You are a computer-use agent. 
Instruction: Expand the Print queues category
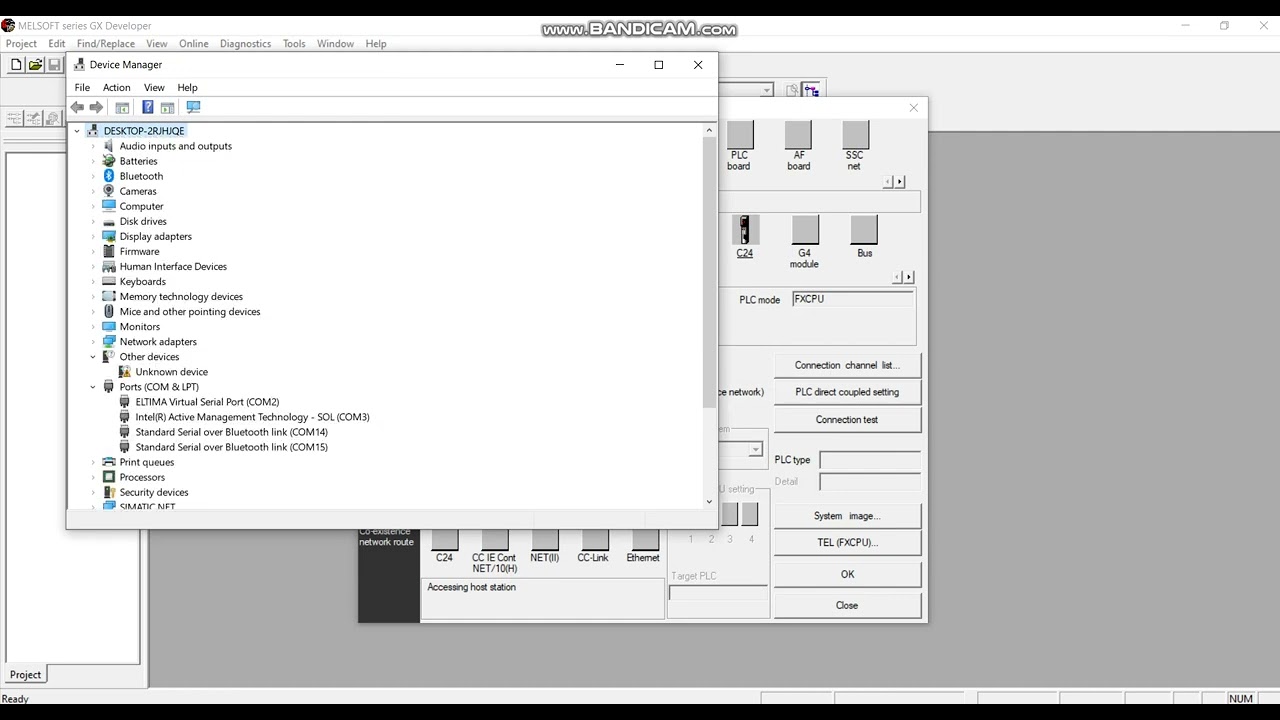93,462
